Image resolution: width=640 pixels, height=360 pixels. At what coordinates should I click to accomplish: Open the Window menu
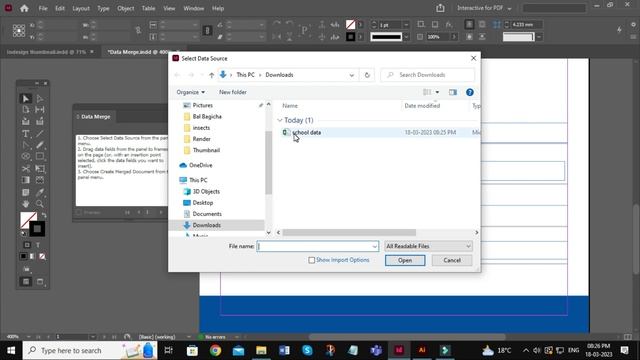(193, 8)
